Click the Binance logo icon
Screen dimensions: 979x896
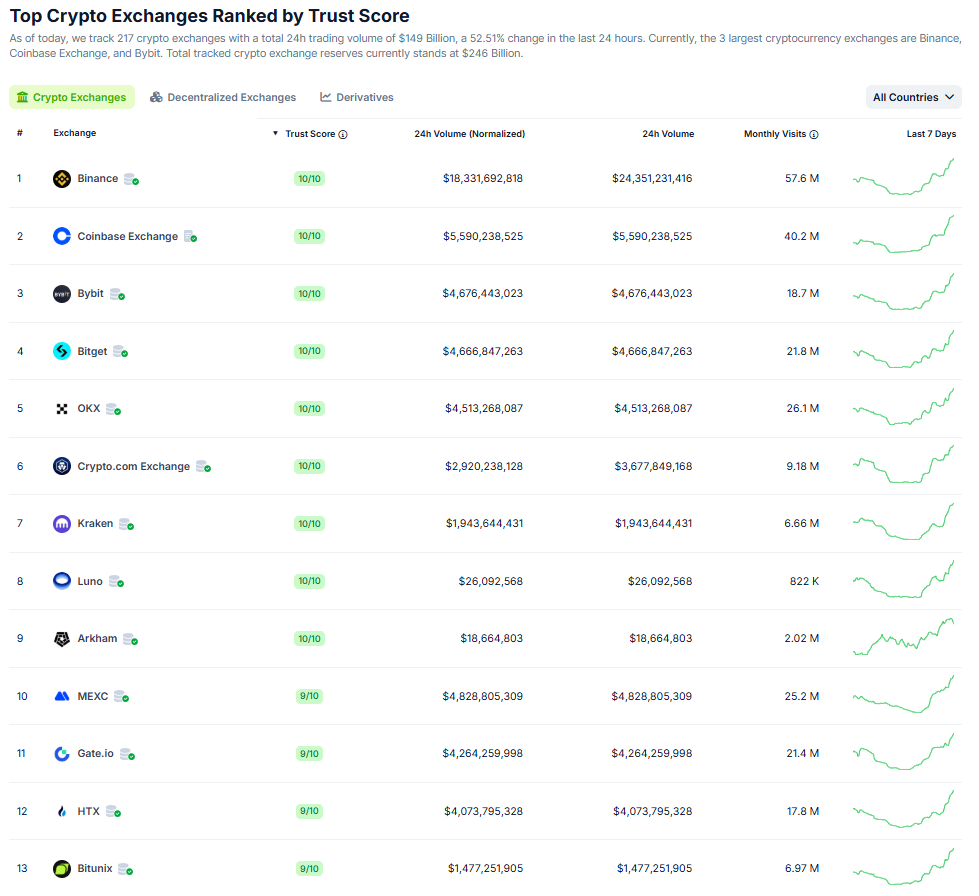pyautogui.click(x=62, y=179)
